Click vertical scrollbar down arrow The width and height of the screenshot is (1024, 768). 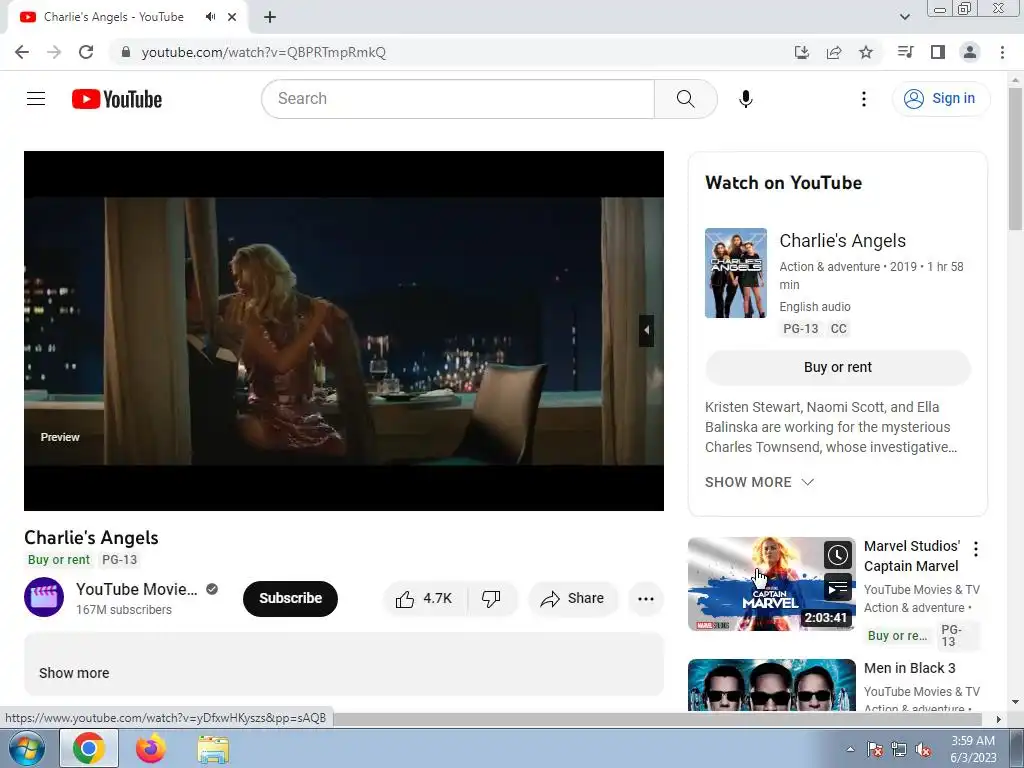[x=1015, y=702]
